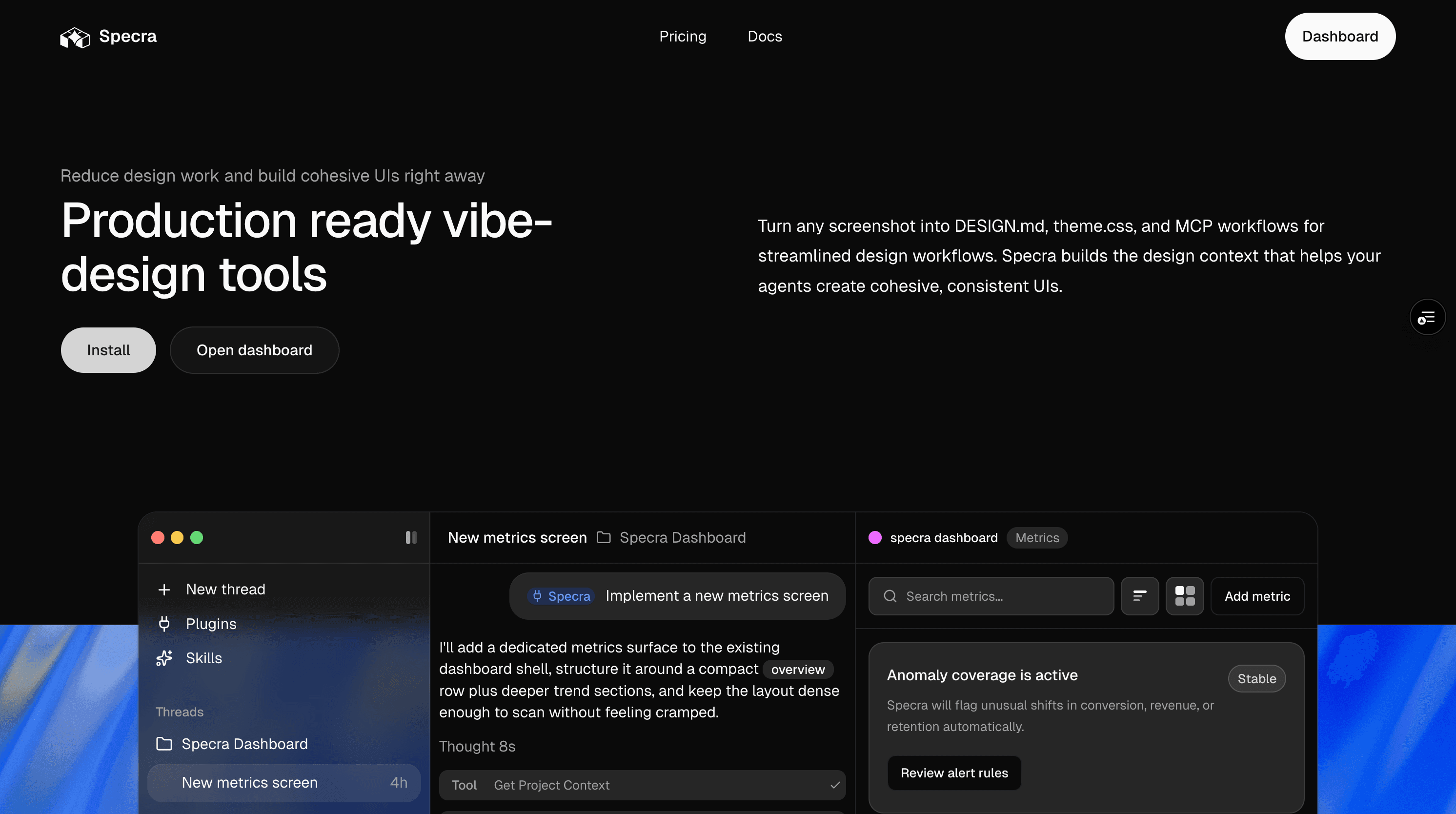Click the 'New metrics screen' header title
Screen dimensions: 1456x814
(517, 538)
